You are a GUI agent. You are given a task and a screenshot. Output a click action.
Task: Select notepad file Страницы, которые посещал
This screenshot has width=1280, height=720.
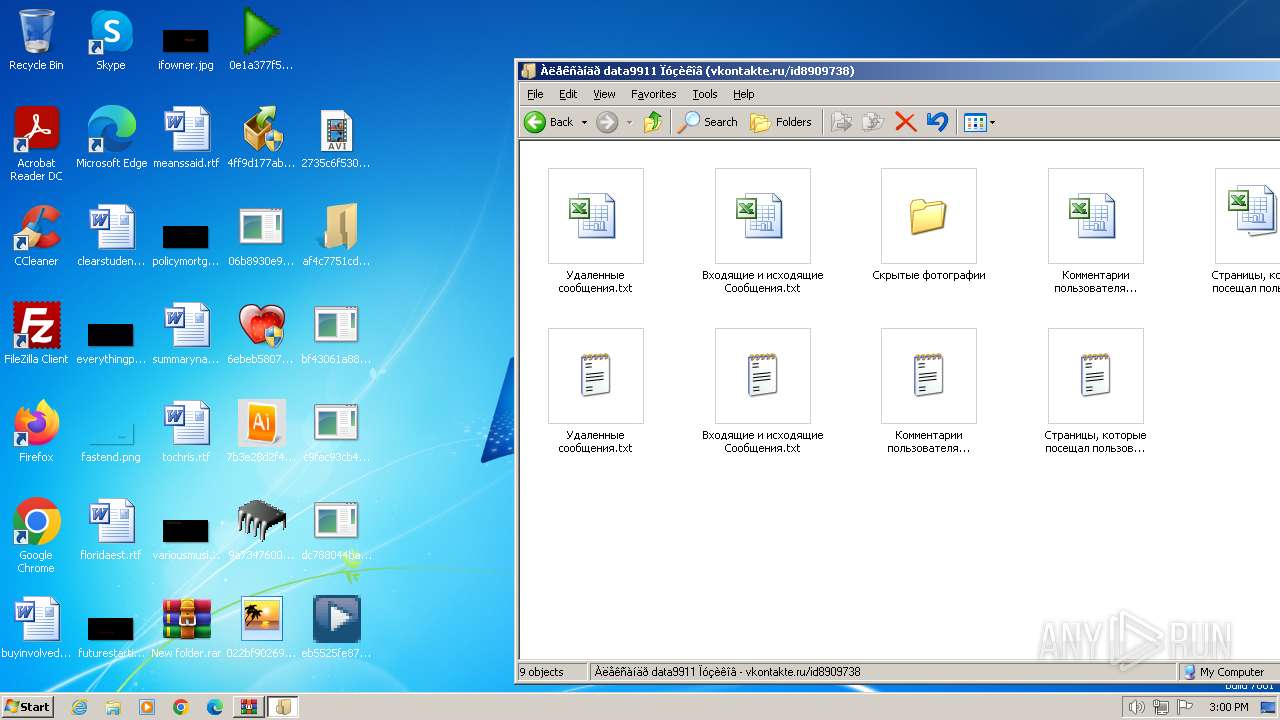[1095, 390]
